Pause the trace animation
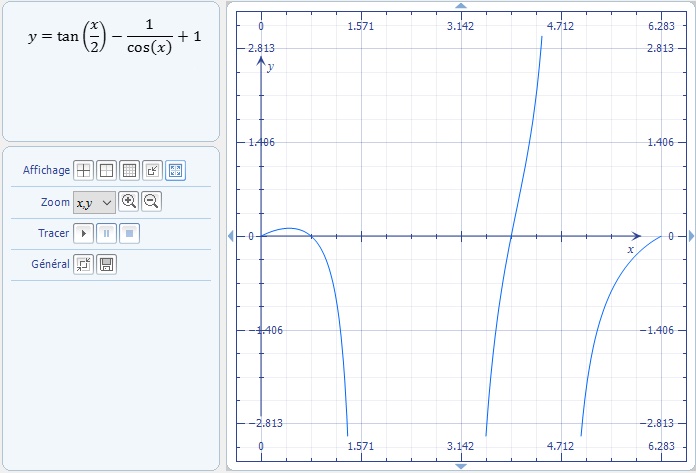Screen dimensions: 696x473 pyautogui.click(x=106, y=233)
